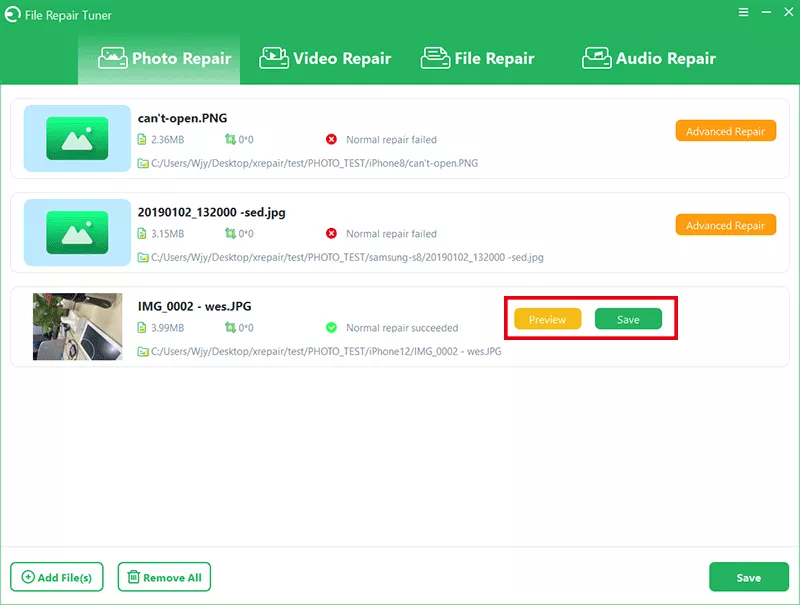Click the failed status icon for 20190102_132000 -sed.jpg
This screenshot has width=800, height=605.
click(x=331, y=233)
